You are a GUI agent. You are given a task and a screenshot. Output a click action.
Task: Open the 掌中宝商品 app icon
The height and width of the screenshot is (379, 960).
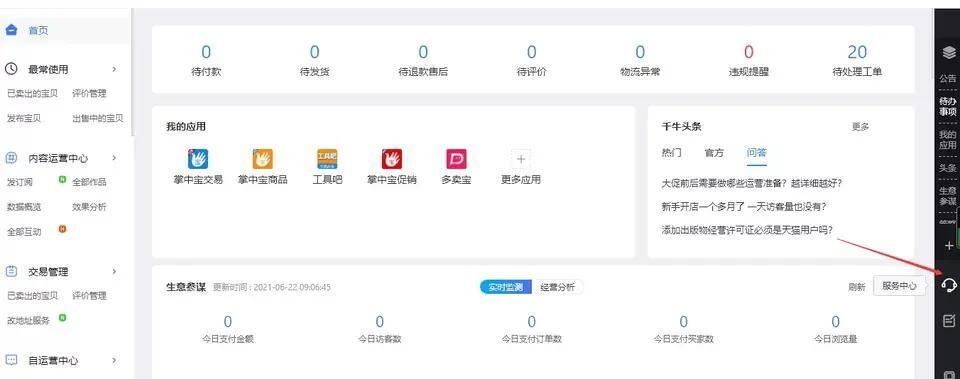click(x=263, y=159)
